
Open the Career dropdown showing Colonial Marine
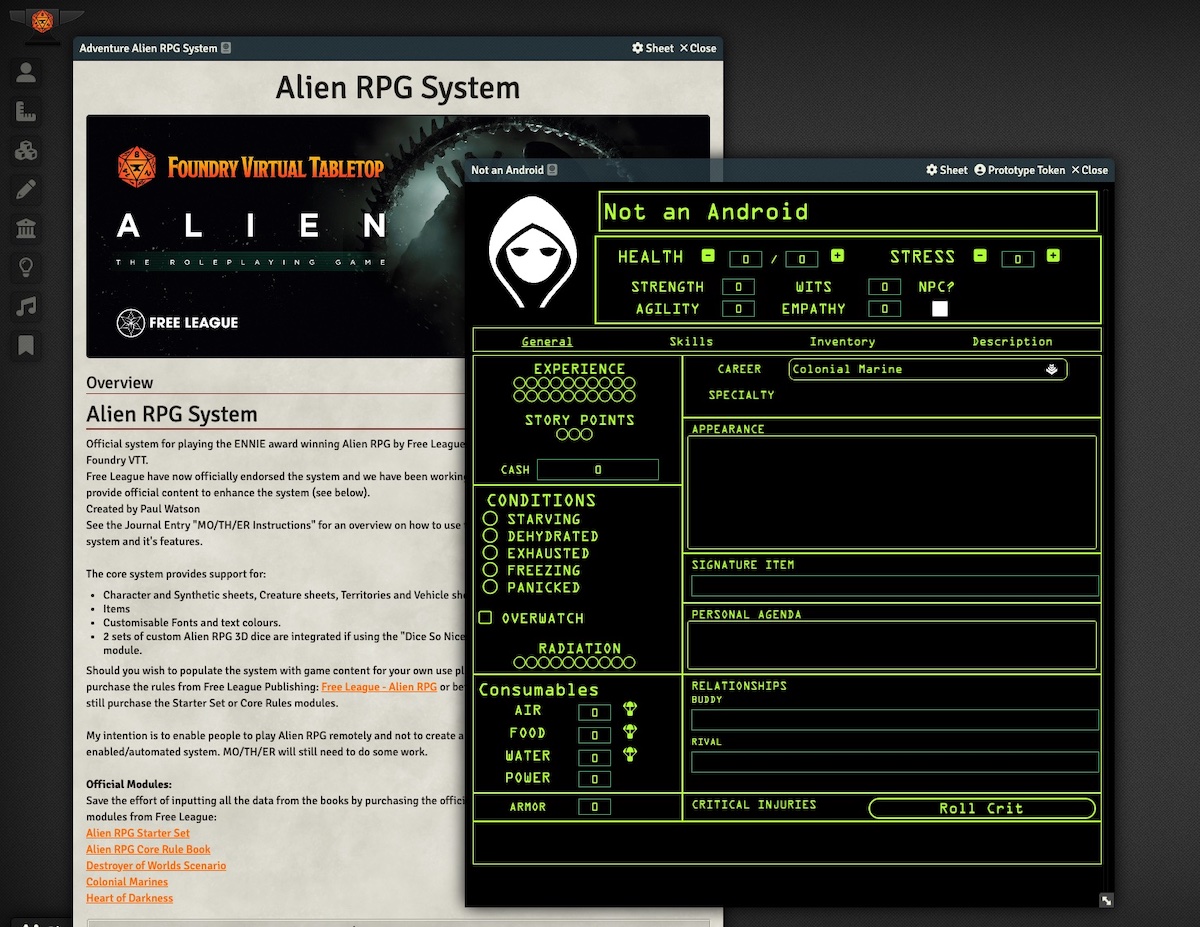point(927,369)
